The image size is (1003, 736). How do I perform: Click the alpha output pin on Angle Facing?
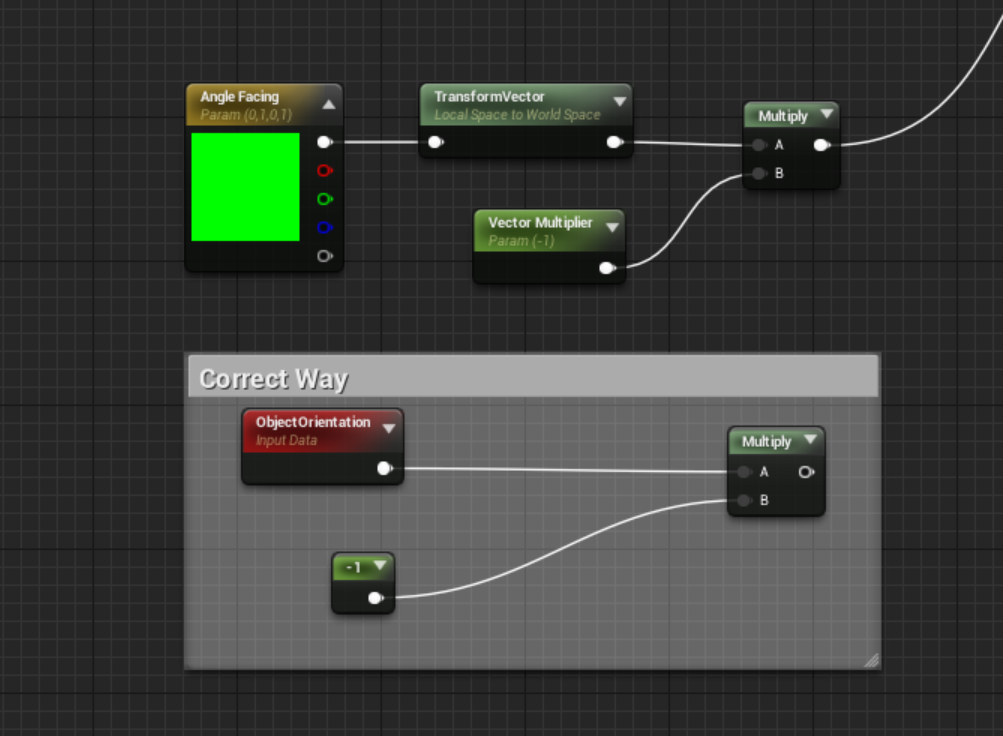click(323, 256)
